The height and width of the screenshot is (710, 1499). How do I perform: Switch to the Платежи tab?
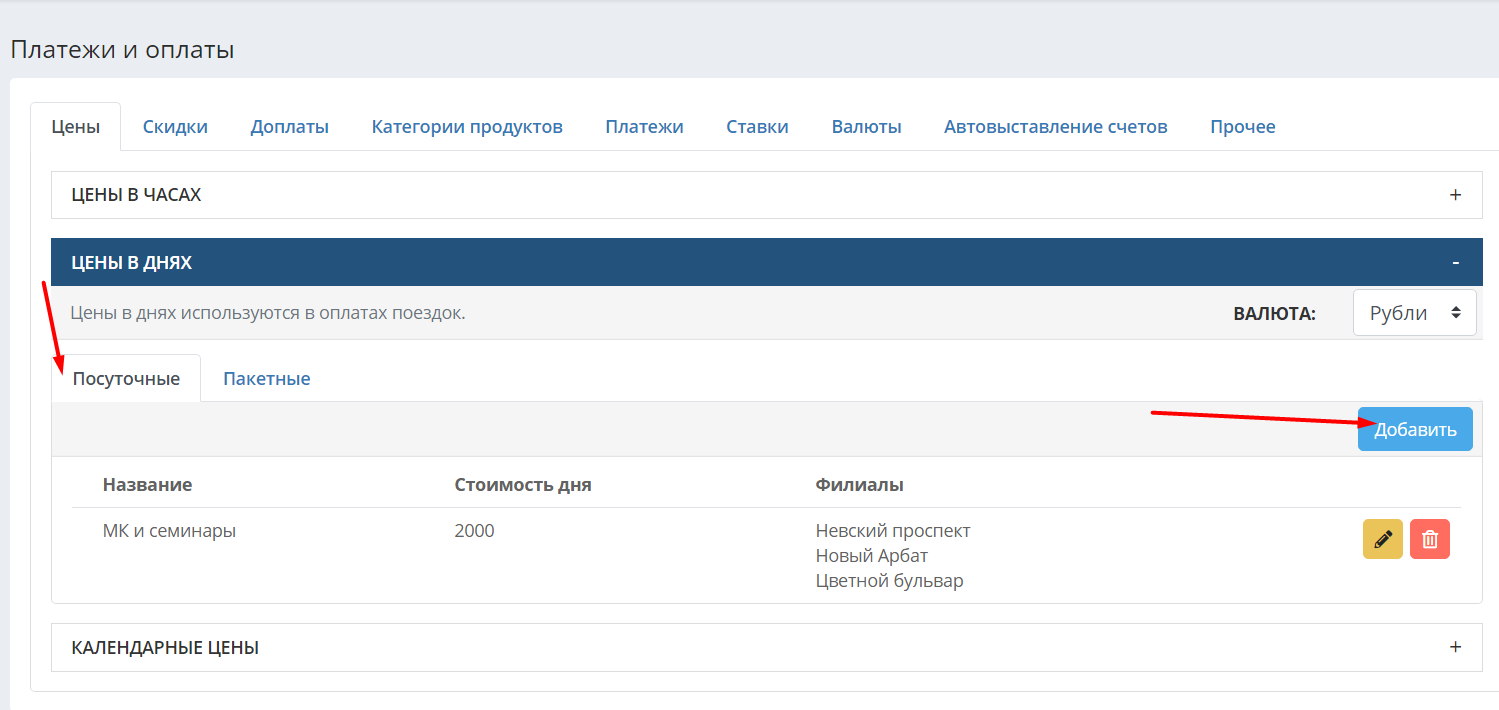click(x=644, y=127)
